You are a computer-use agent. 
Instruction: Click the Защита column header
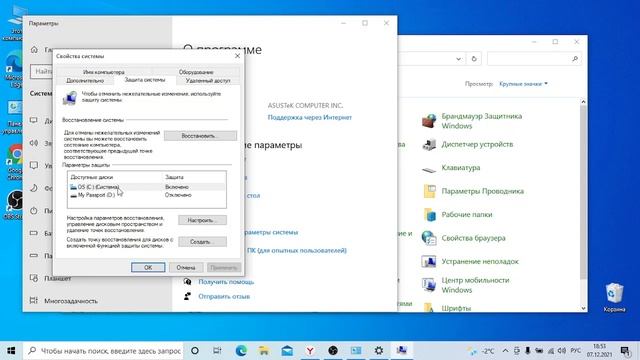(174, 177)
